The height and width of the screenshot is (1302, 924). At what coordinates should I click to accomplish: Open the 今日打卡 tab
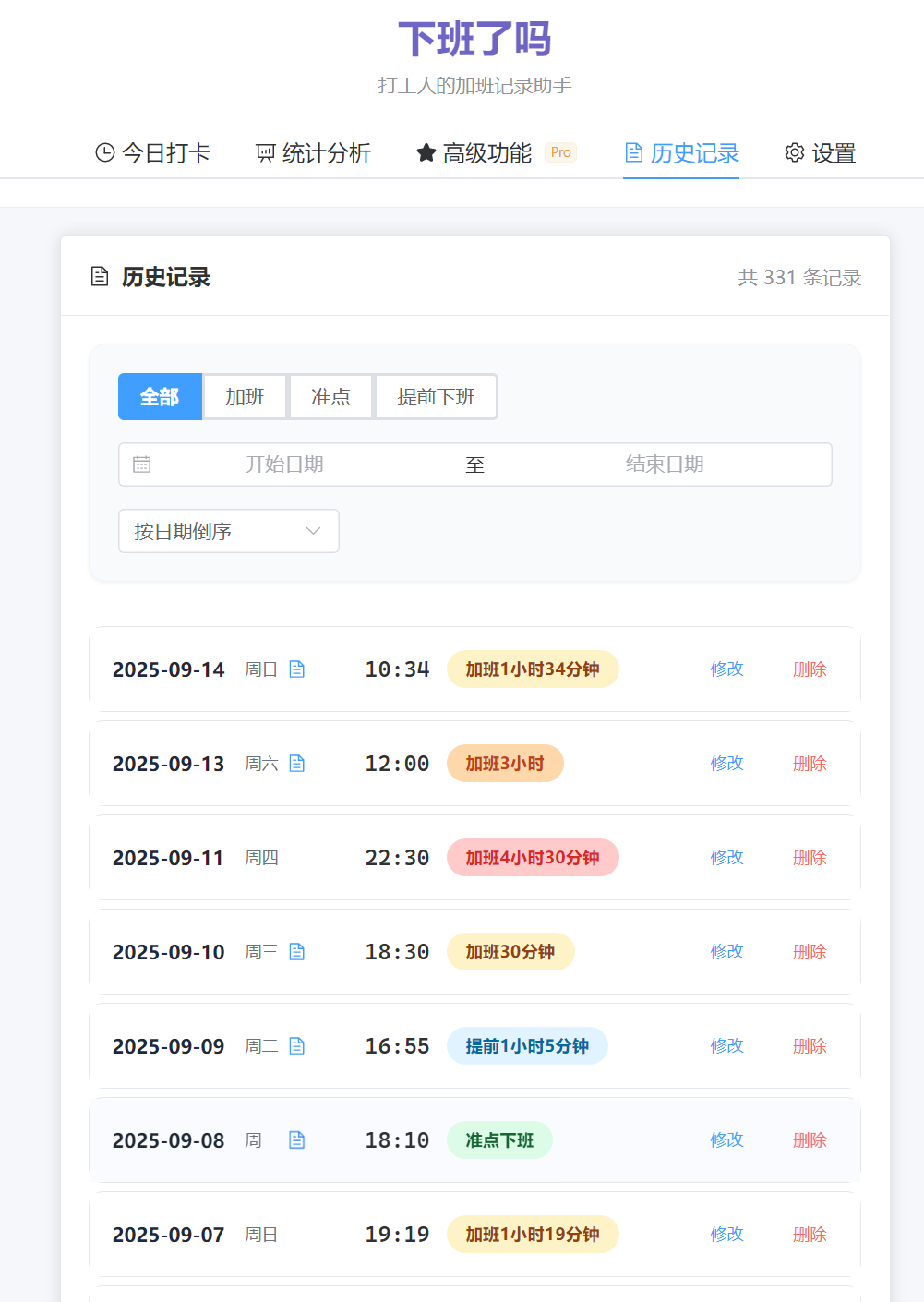pyautogui.click(x=153, y=153)
